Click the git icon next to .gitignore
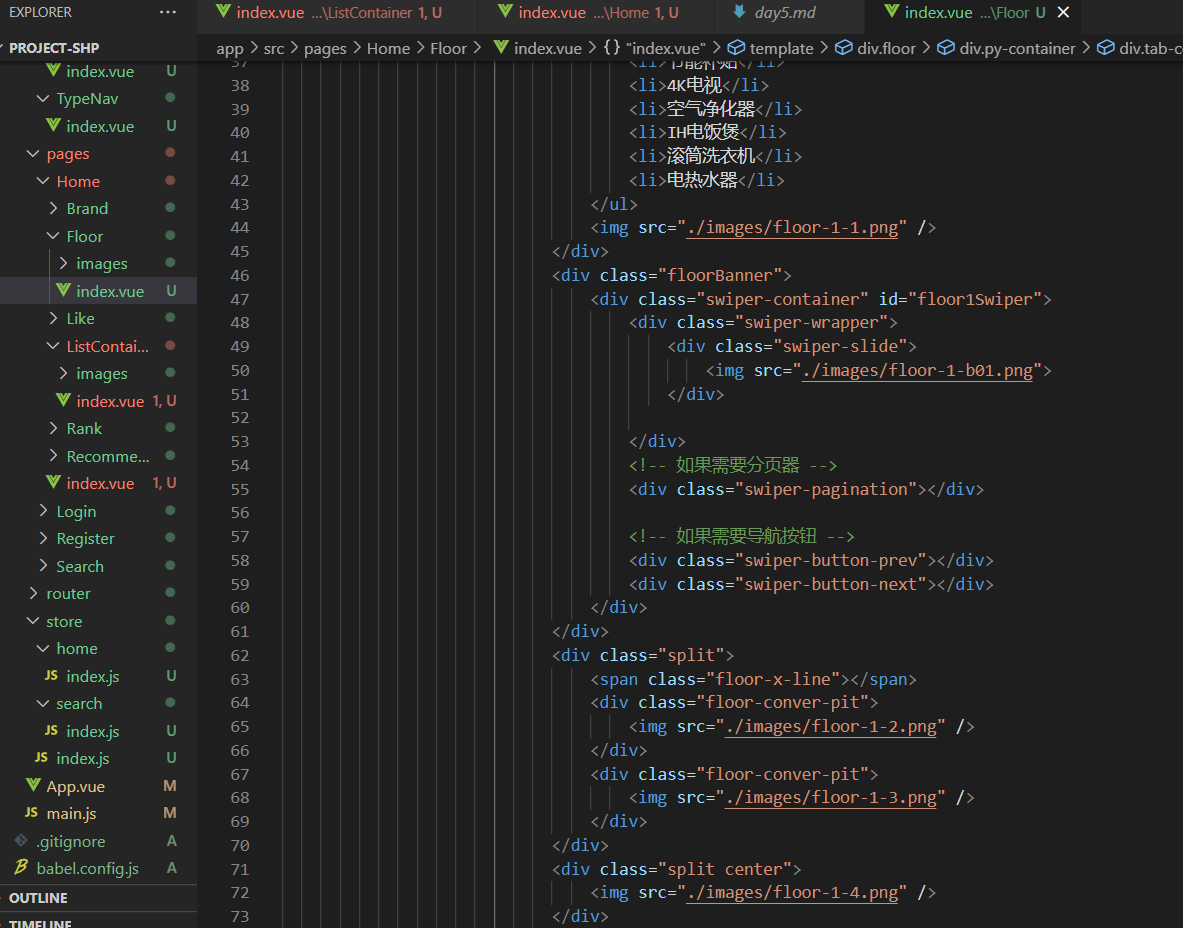This screenshot has height=928, width=1183. [x=20, y=841]
